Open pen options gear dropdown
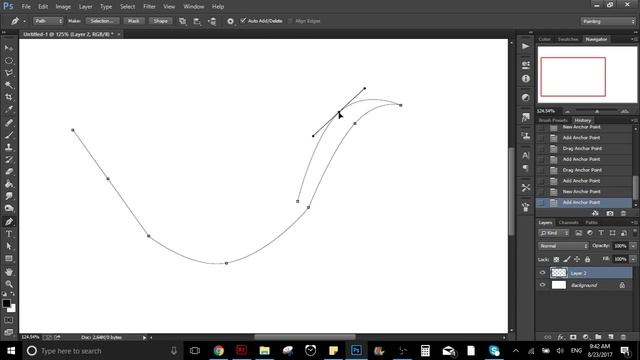 231,21
